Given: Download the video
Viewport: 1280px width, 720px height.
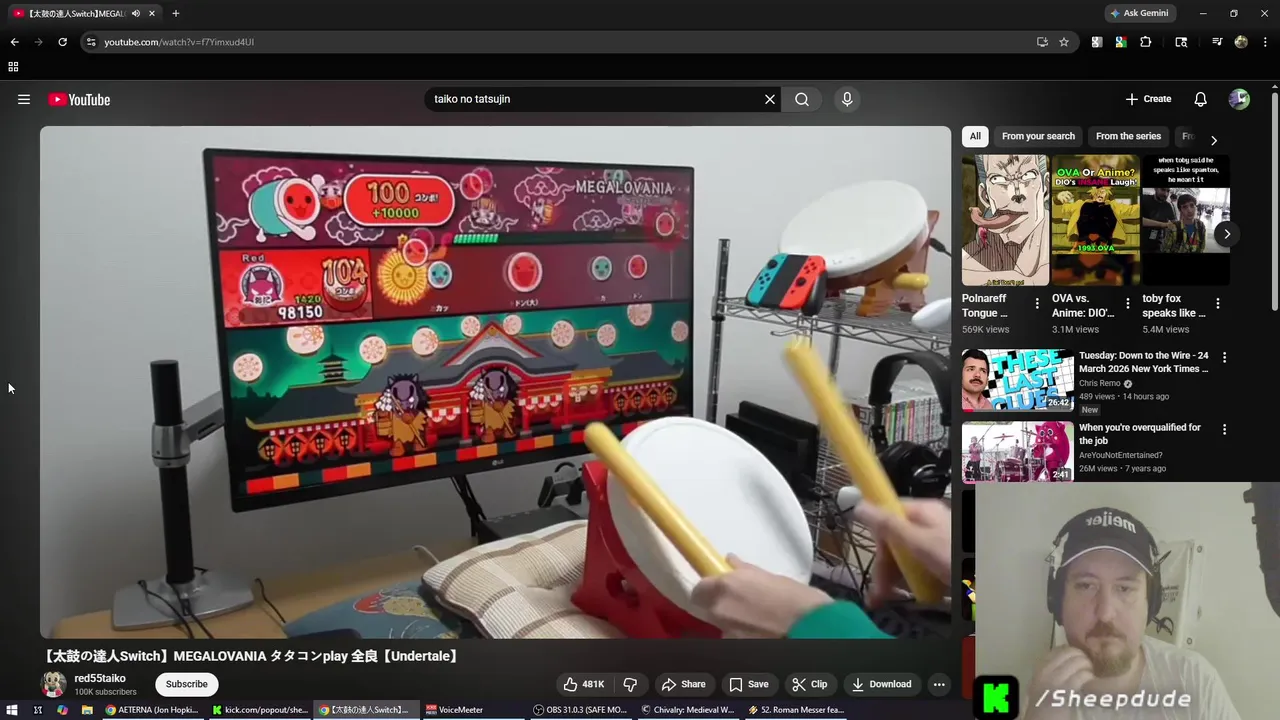Looking at the screenshot, I should click(x=881, y=684).
